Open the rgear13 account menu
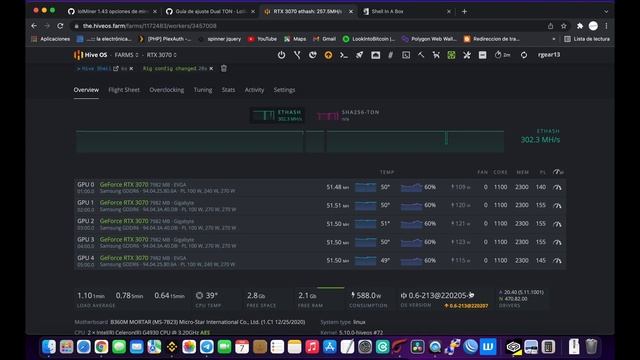The width and height of the screenshot is (640, 360). 549,55
